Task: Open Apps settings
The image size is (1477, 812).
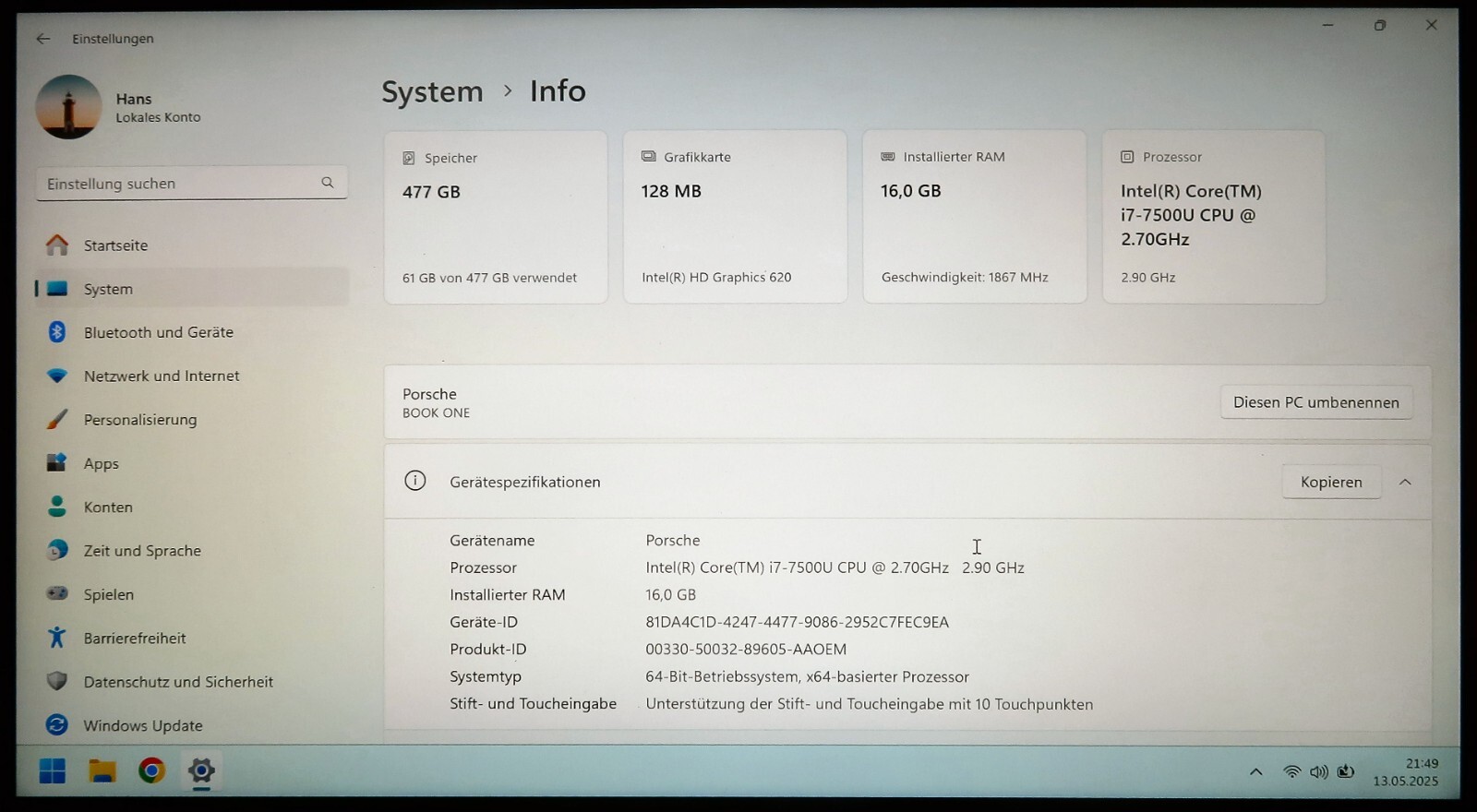Action: (191, 463)
